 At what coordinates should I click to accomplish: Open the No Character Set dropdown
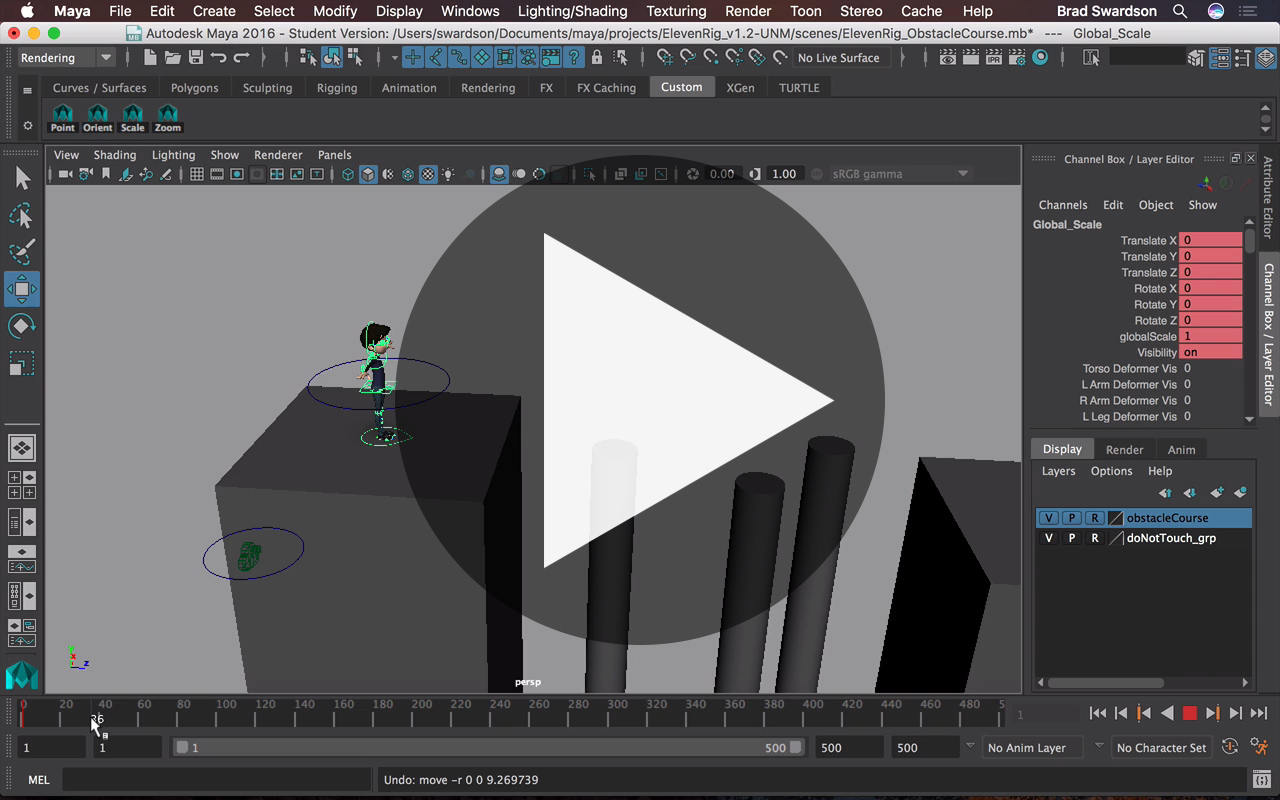coord(1160,747)
